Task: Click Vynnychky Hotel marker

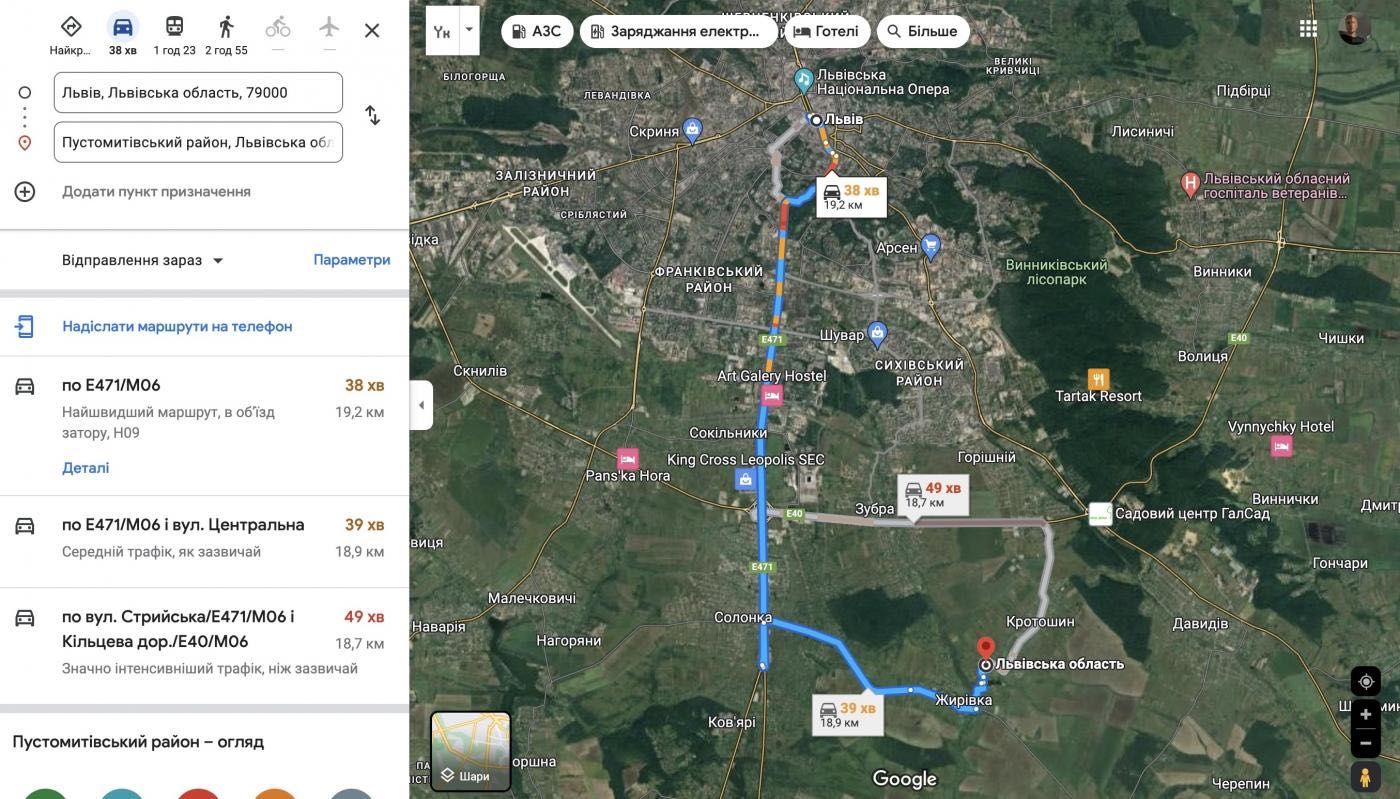Action: [x=1281, y=446]
